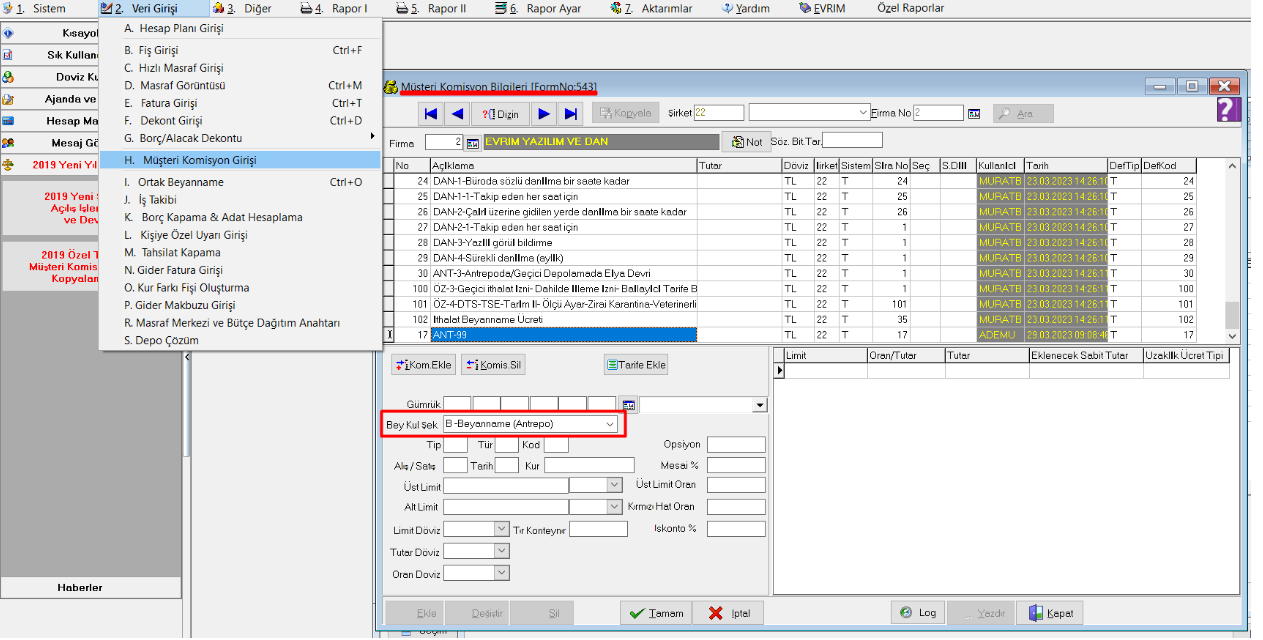Click the Açıklama column header
1263x640 pixels.
click(563, 165)
